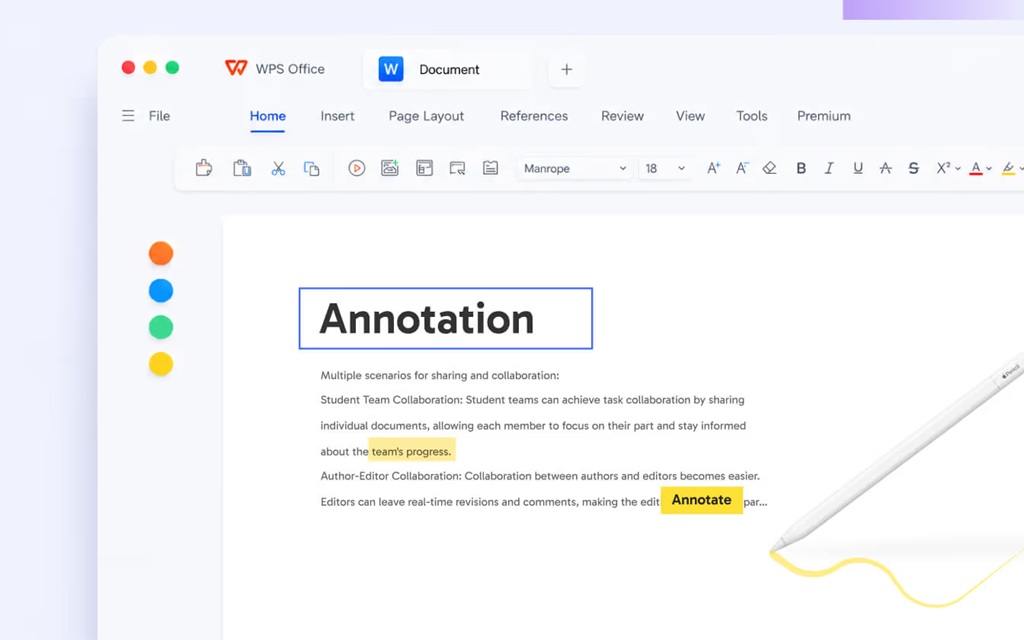Image resolution: width=1024 pixels, height=640 pixels.
Task: Toggle italic formatting
Action: coord(829,168)
